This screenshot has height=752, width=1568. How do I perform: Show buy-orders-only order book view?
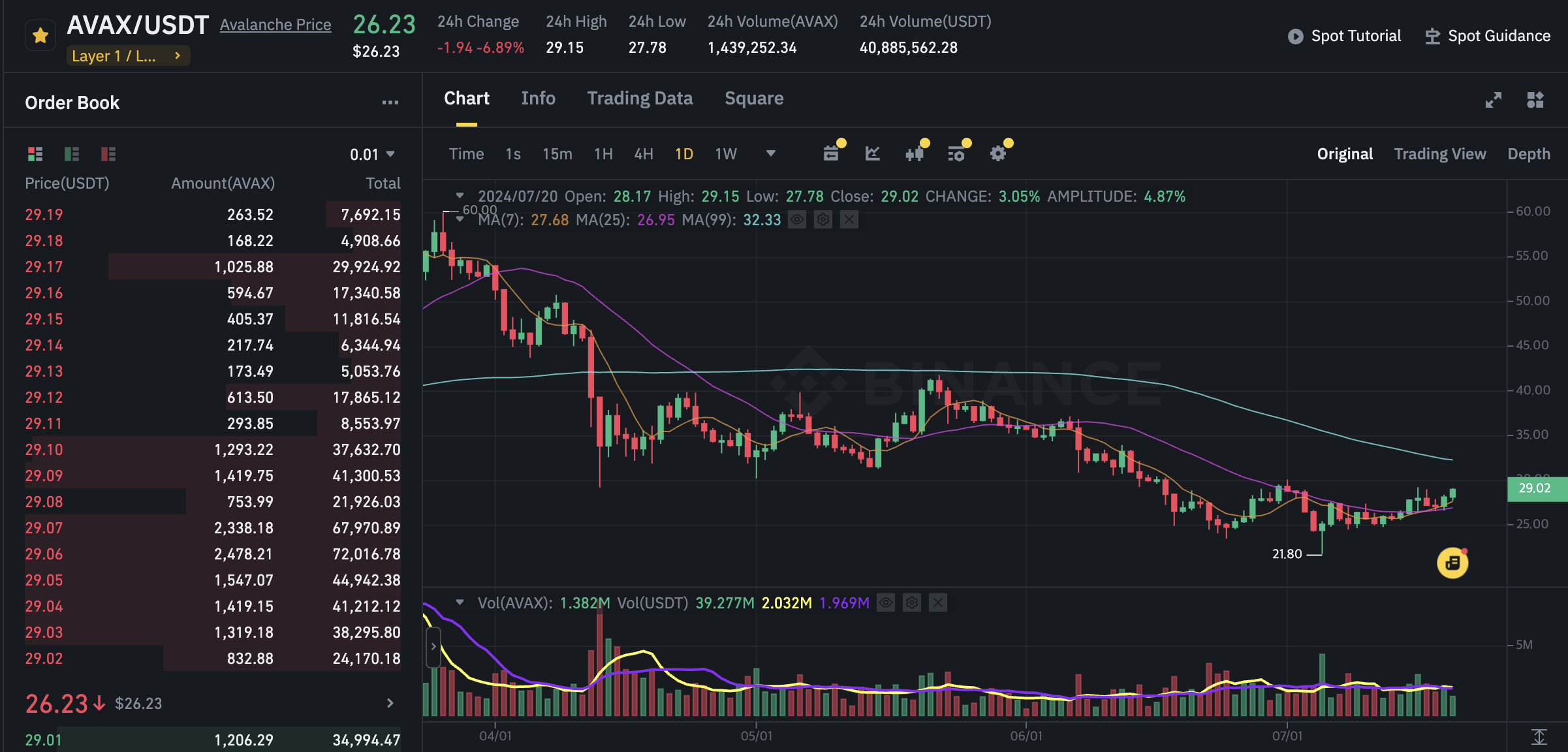[x=72, y=154]
